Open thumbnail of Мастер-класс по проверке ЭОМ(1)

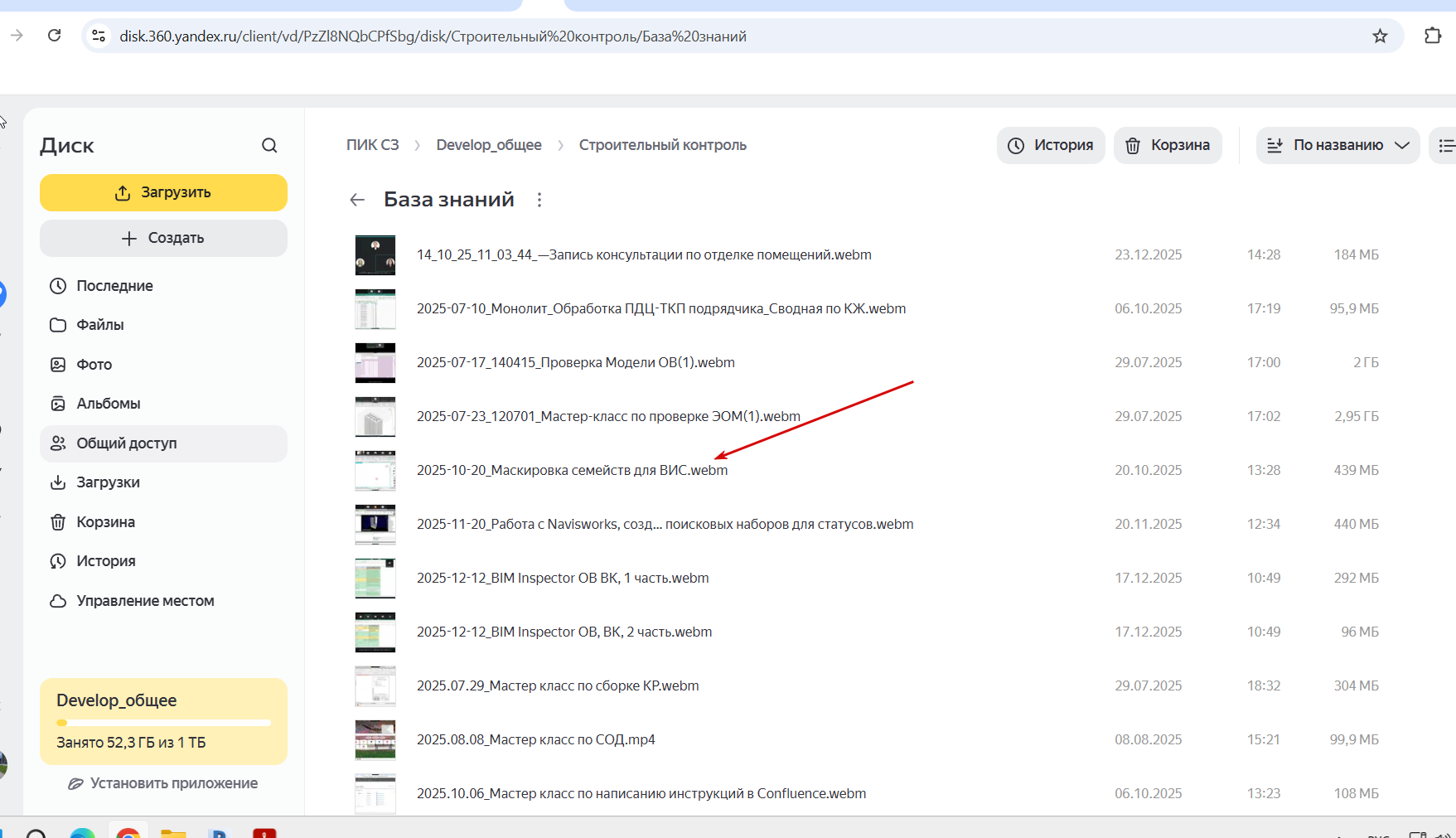[x=375, y=417]
